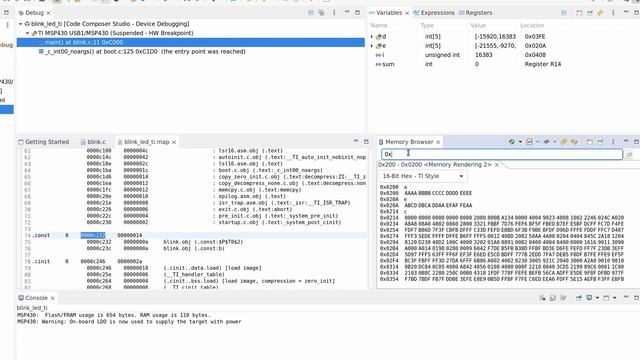The width and height of the screenshot is (640, 360).
Task: Expand variable e in Variables view
Action: 372,46
